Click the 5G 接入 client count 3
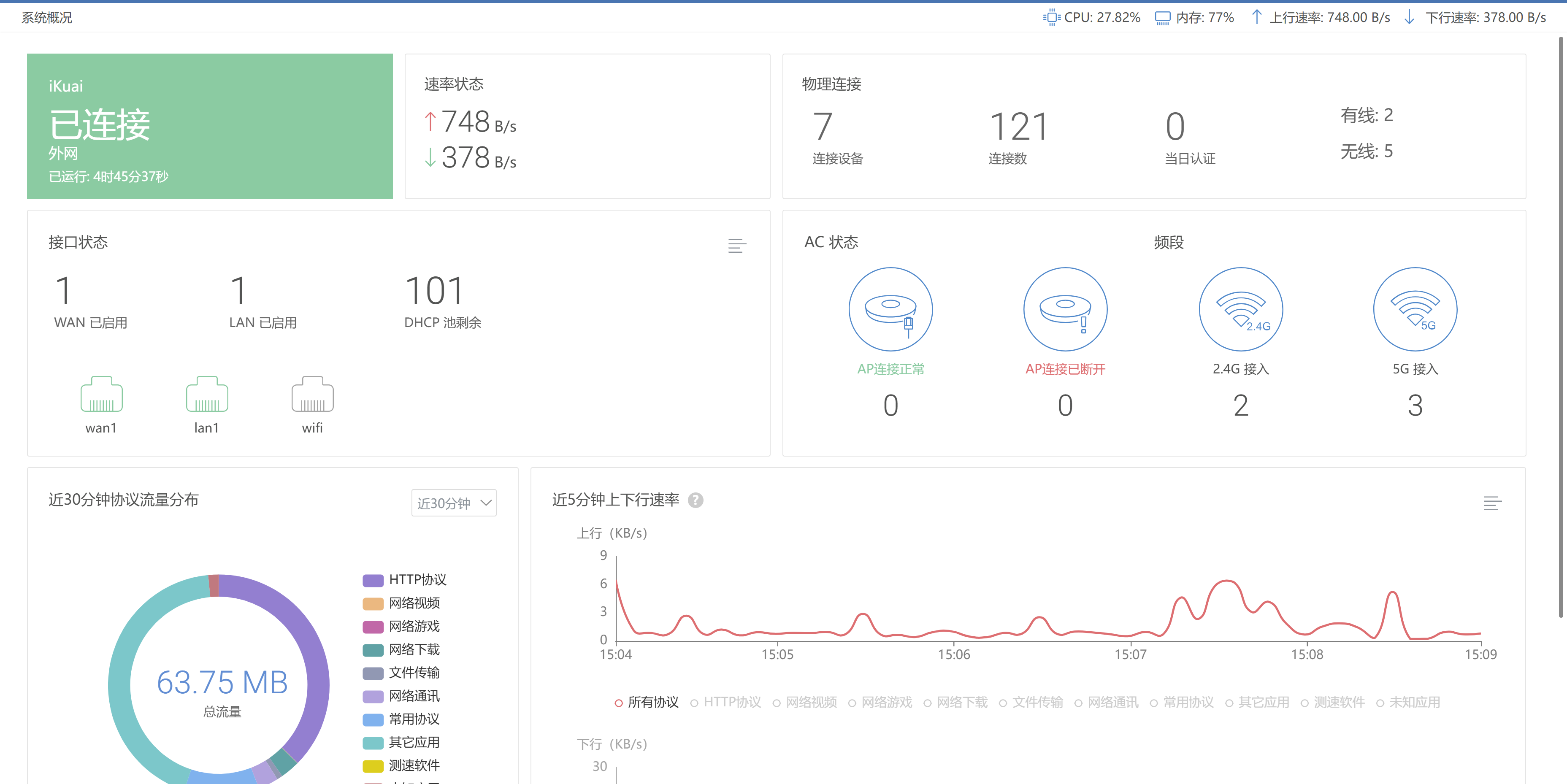The image size is (1567, 784). click(1415, 405)
